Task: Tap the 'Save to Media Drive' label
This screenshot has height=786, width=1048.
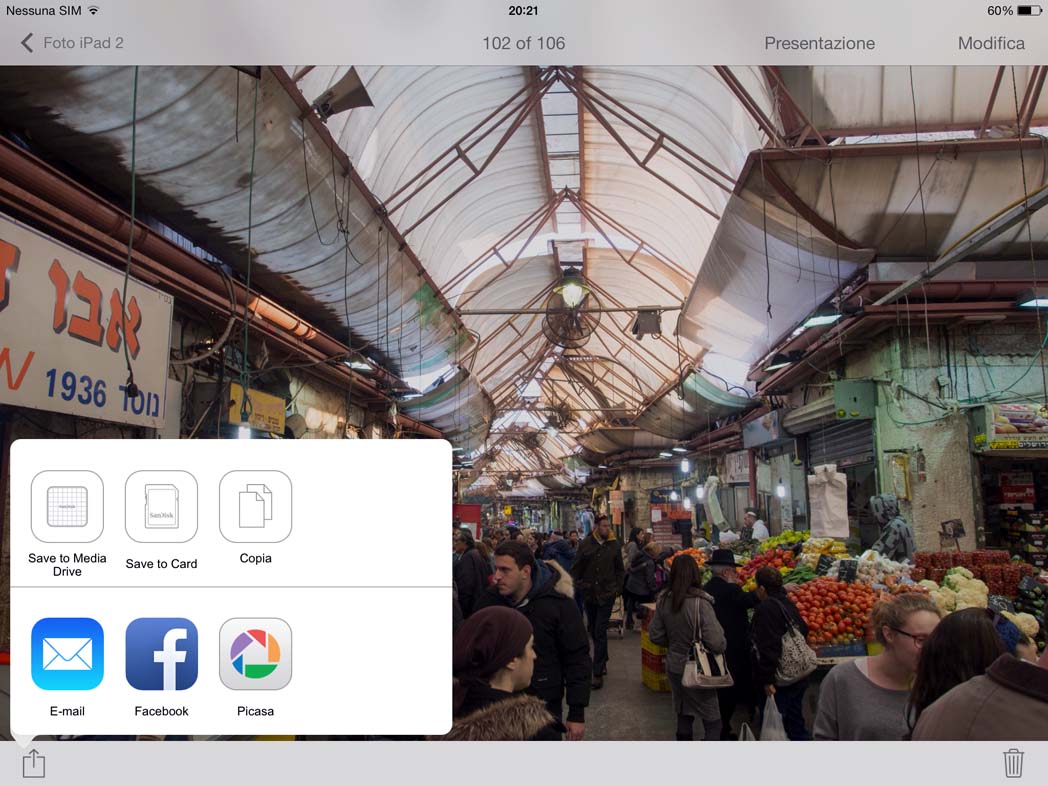Action: pos(67,565)
